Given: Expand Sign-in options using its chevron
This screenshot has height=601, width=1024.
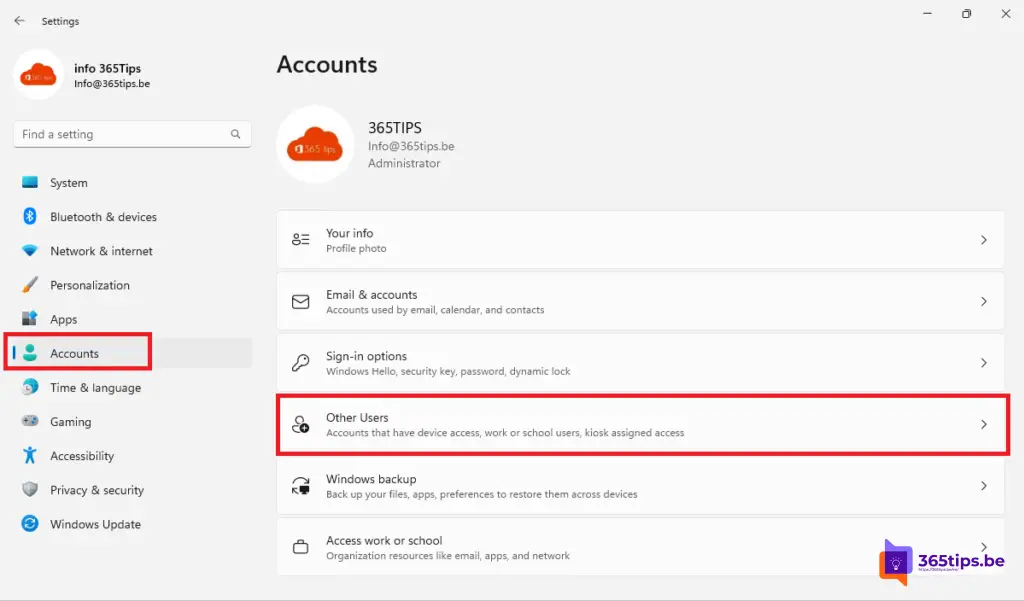Looking at the screenshot, I should coord(983,363).
